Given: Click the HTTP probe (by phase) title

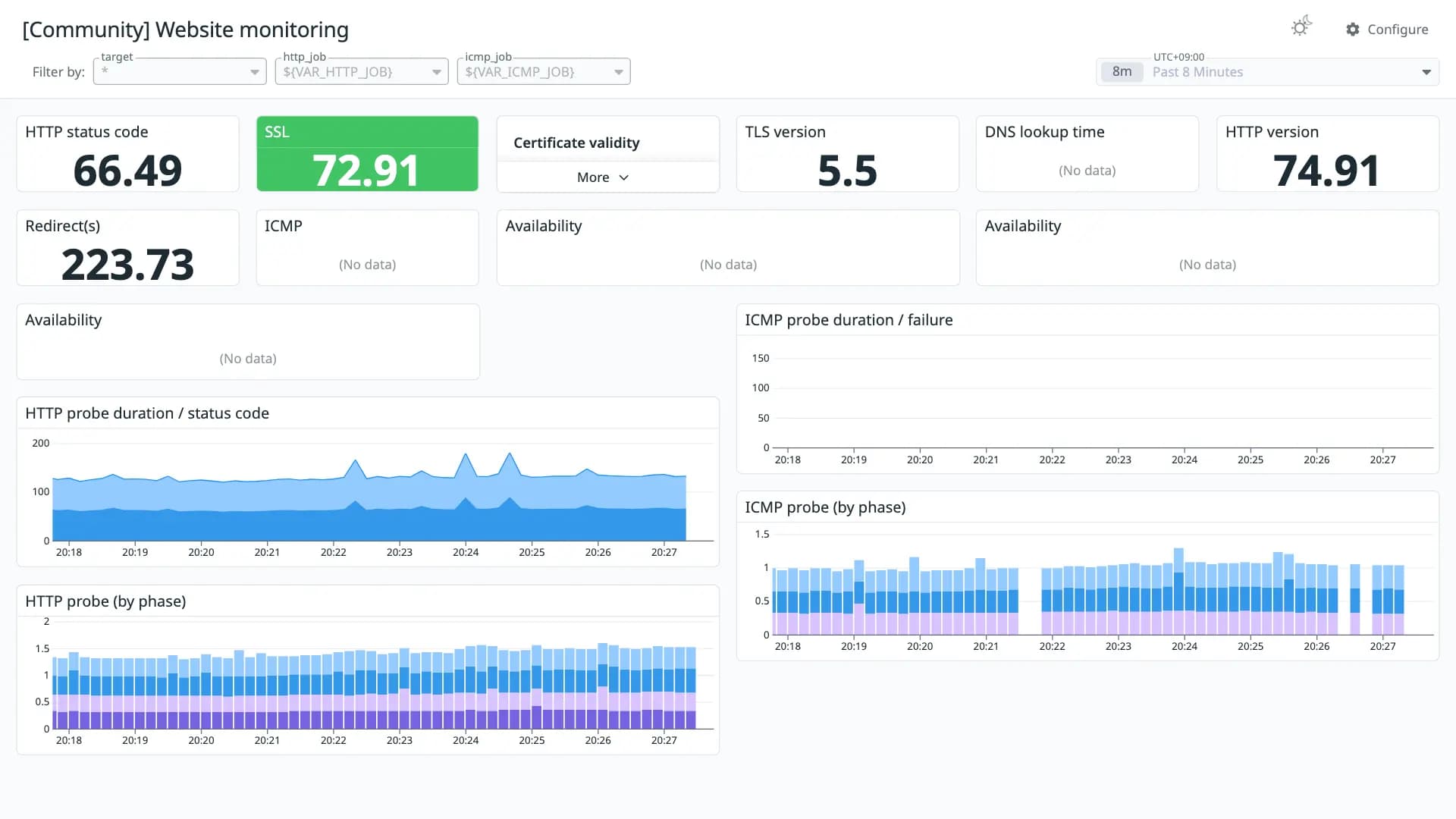Looking at the screenshot, I should (105, 601).
